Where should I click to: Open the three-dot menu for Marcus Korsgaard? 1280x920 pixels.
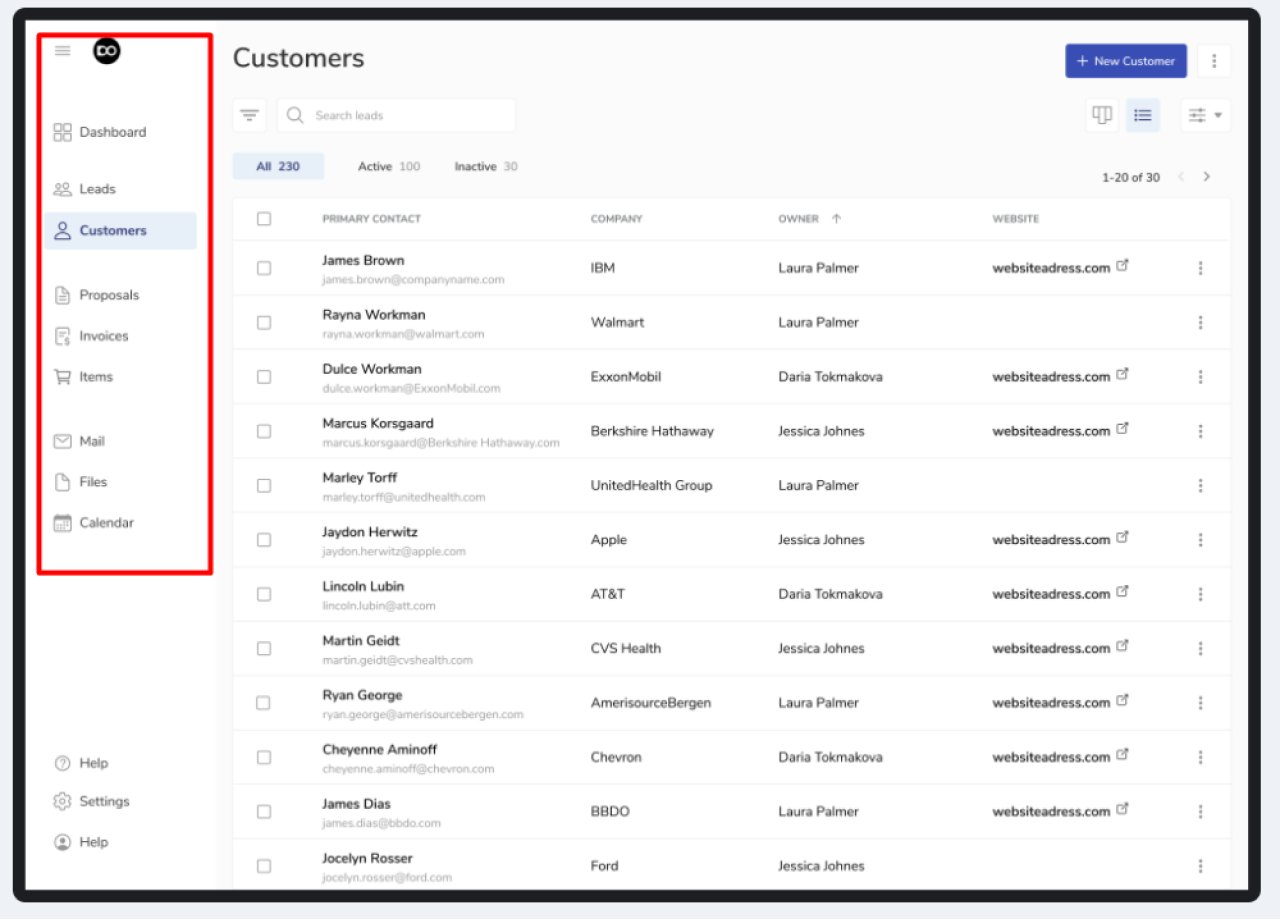click(1200, 431)
